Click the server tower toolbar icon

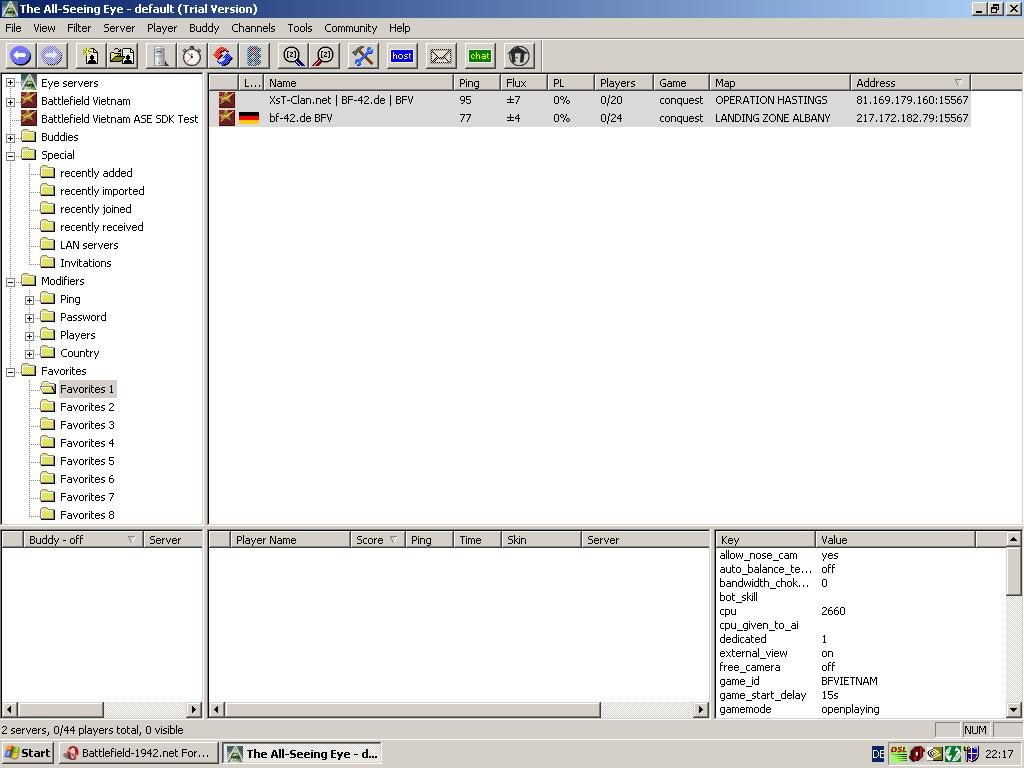point(160,56)
